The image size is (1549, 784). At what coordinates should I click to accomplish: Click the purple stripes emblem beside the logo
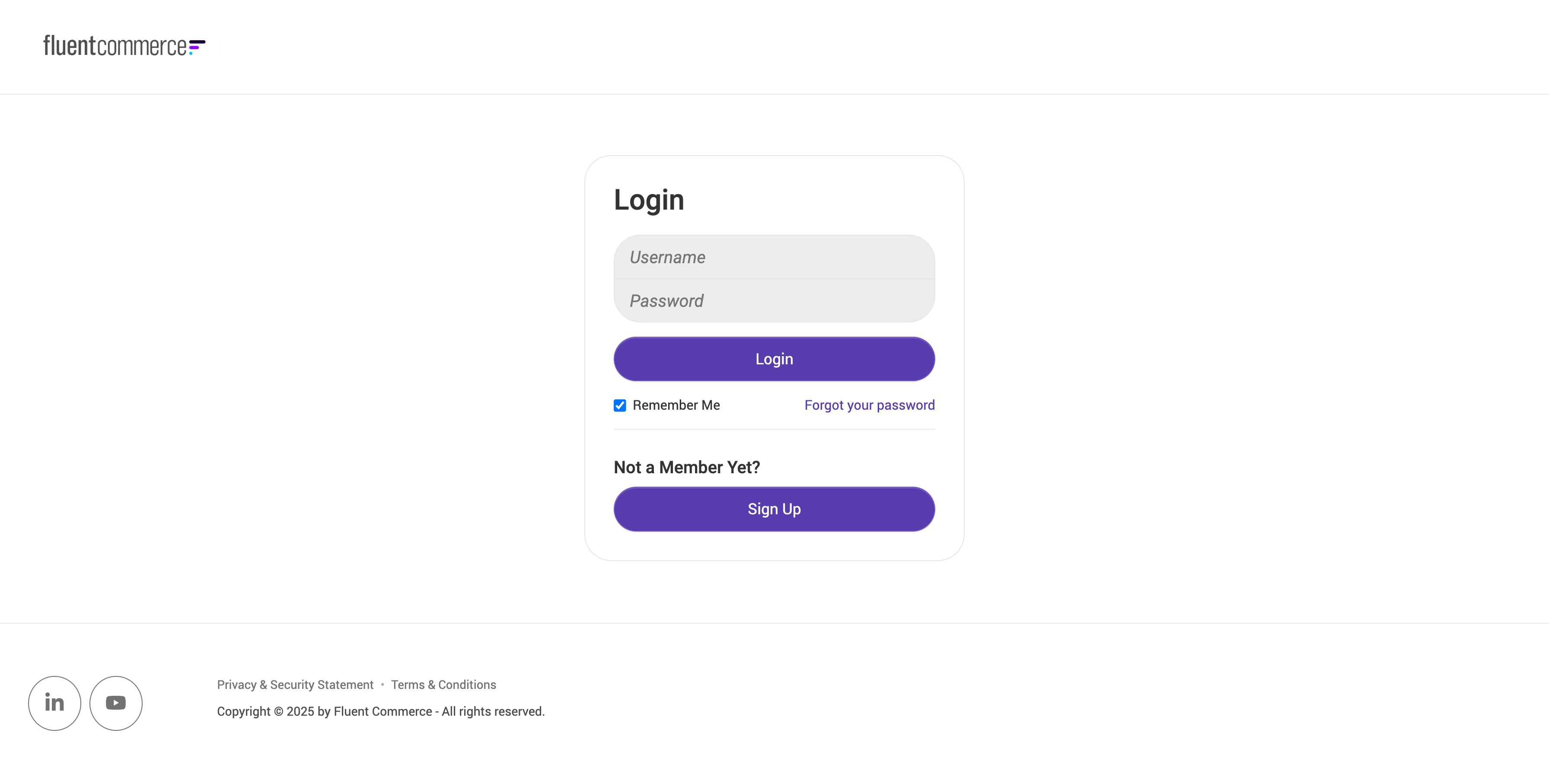tap(197, 46)
